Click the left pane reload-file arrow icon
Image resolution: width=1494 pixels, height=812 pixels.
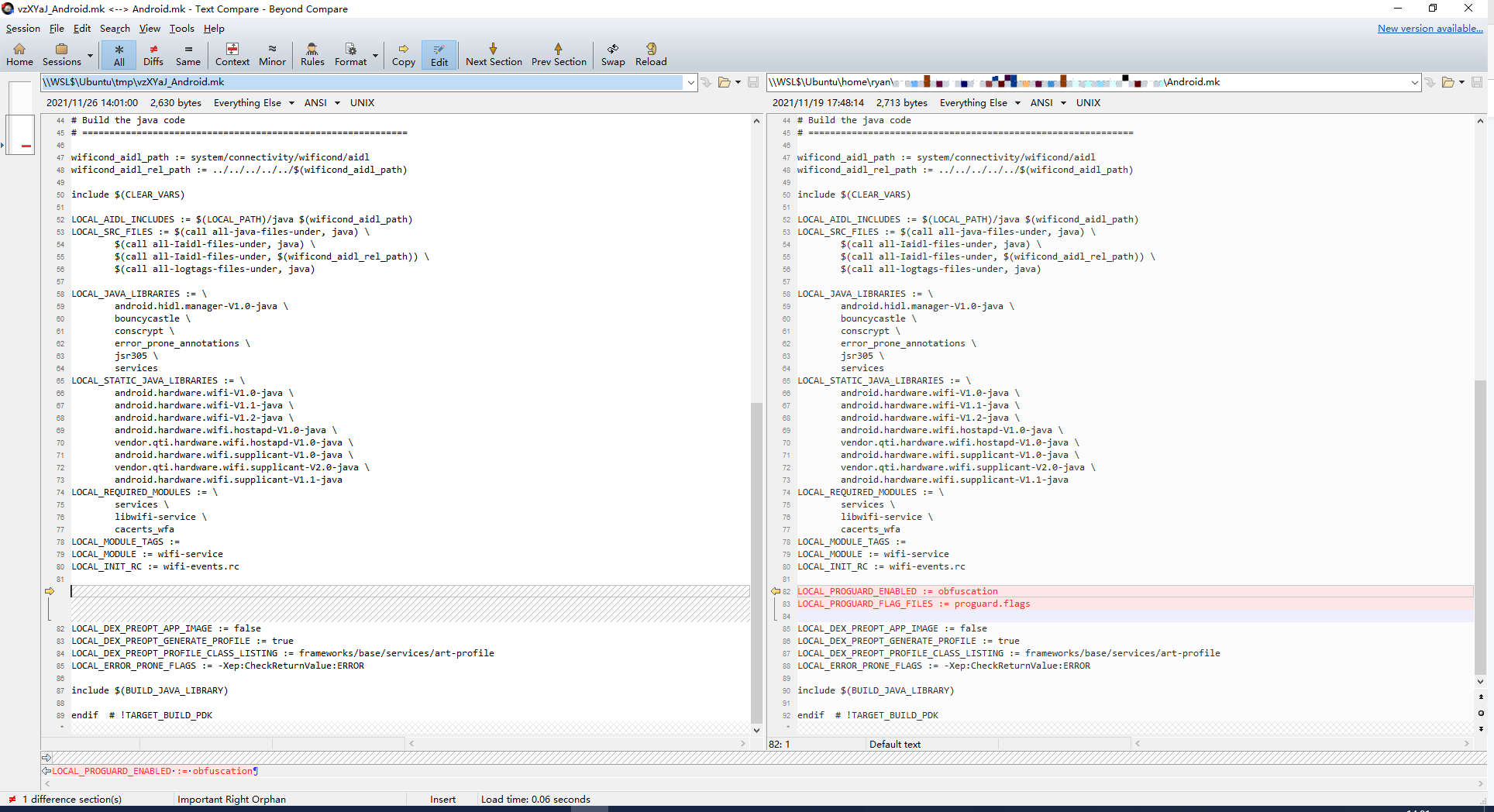coord(706,82)
